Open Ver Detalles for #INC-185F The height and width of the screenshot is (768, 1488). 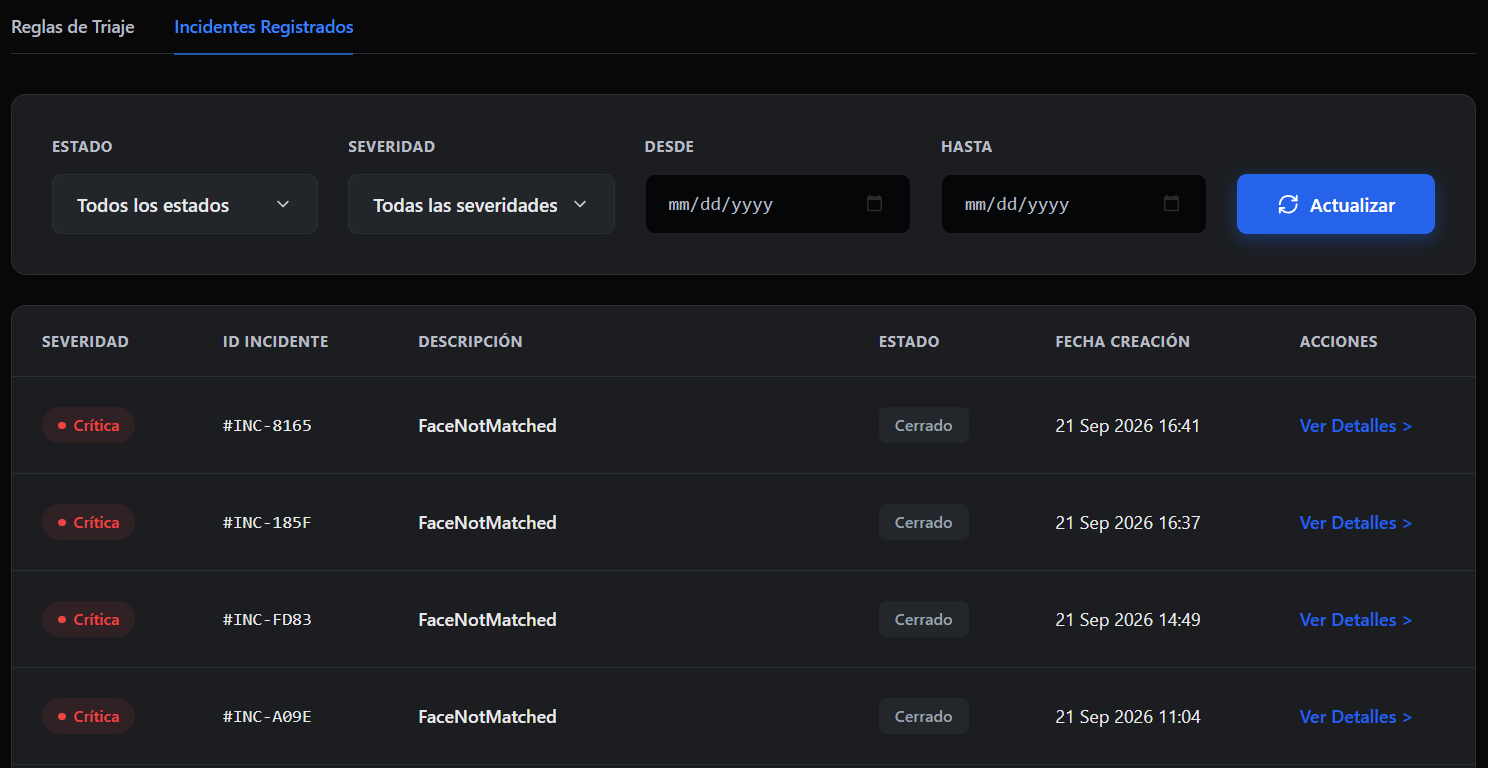pos(1355,523)
